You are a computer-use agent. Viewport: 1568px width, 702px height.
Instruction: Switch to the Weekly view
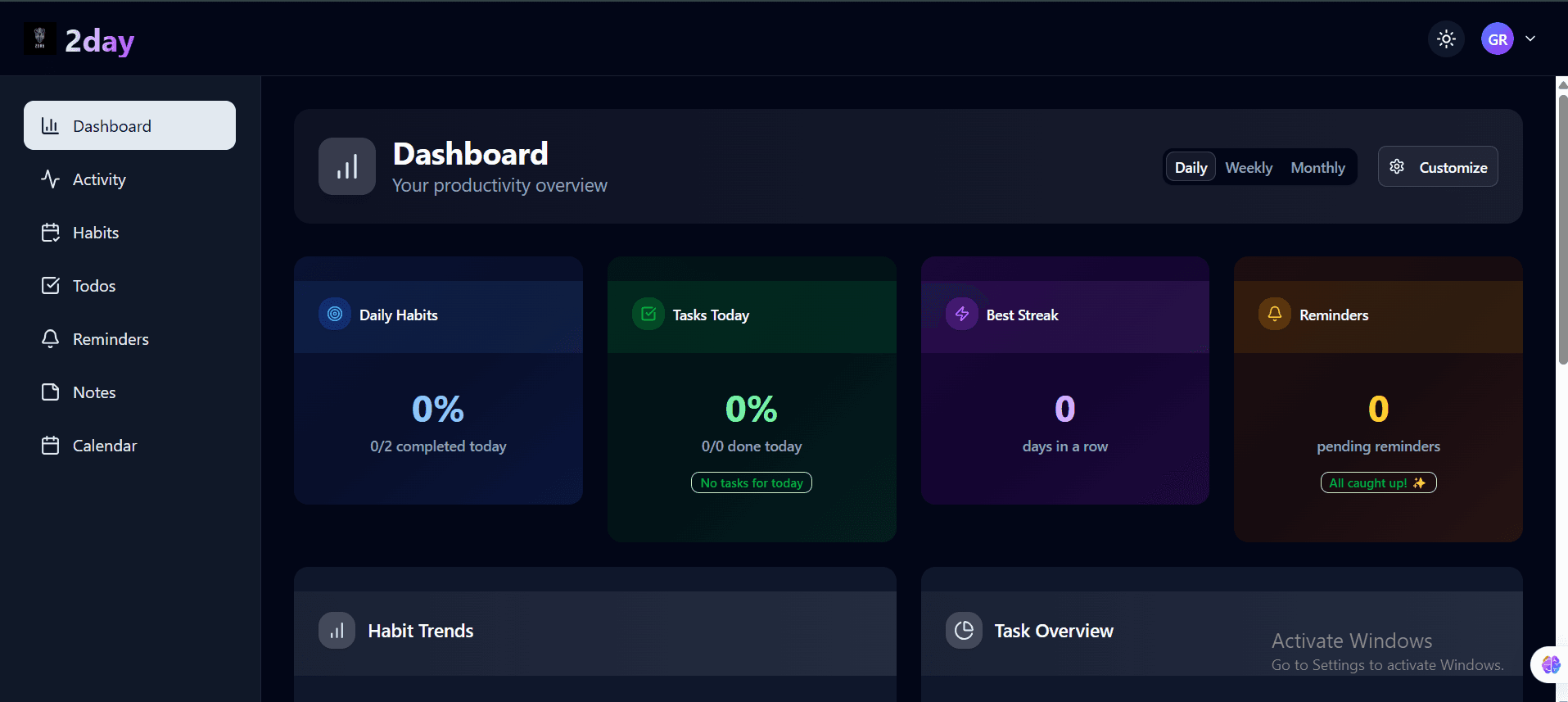1249,167
